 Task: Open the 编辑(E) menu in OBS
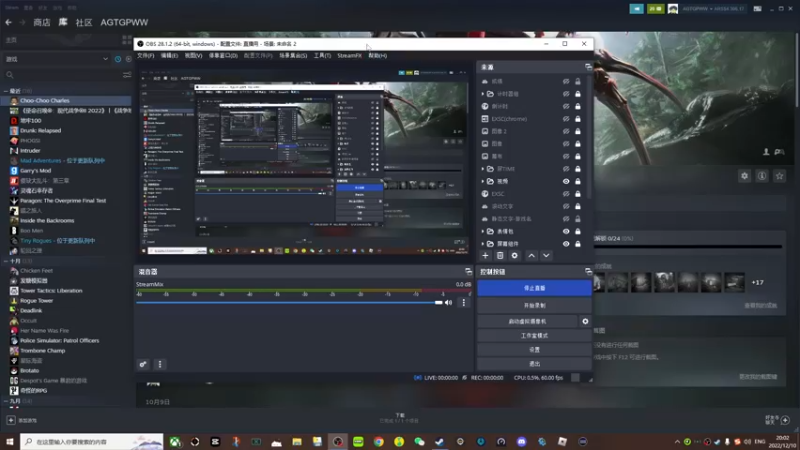(169, 56)
